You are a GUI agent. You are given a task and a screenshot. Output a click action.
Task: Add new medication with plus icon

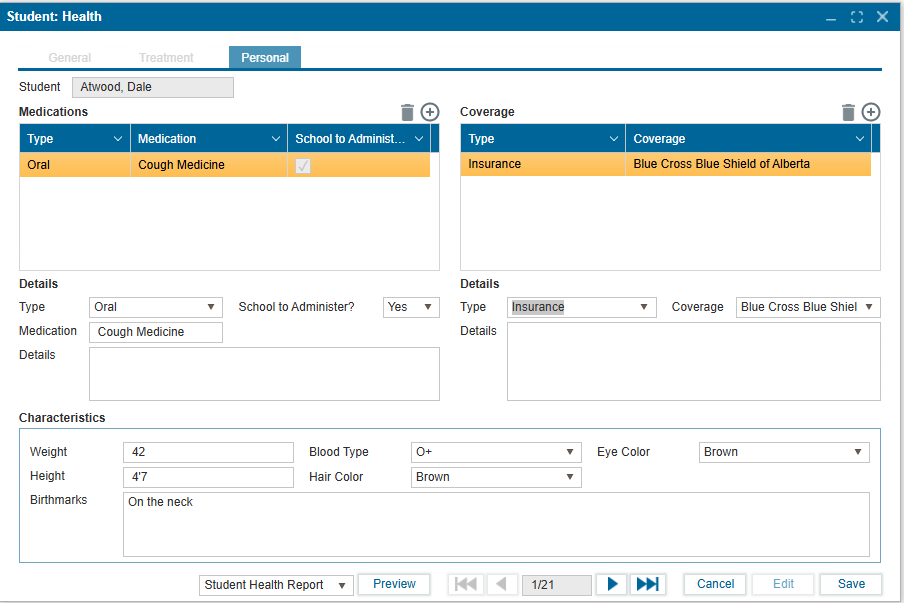430,112
